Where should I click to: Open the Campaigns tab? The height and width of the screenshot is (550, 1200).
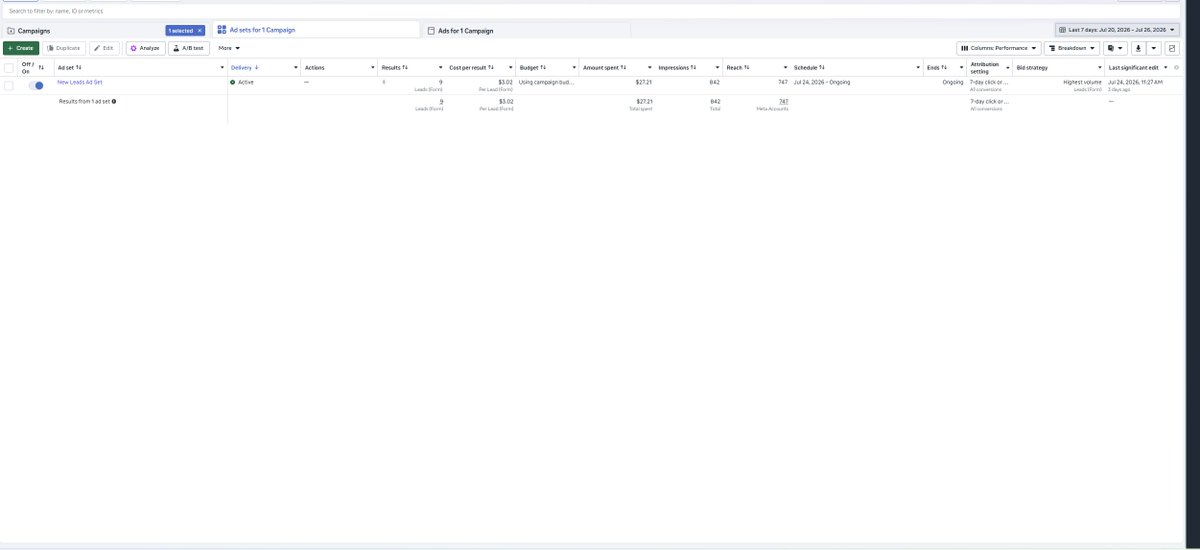click(x=105, y=31)
